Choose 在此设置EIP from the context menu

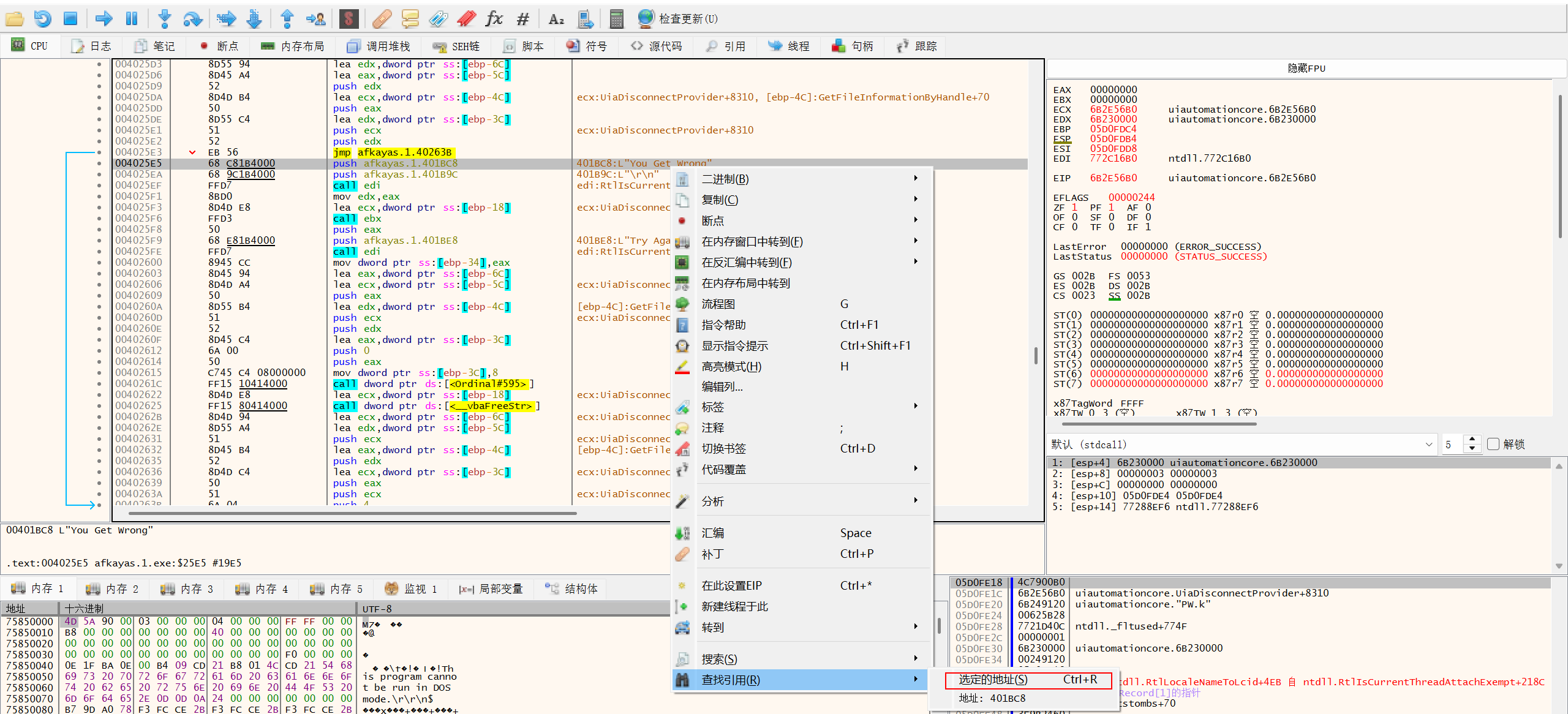tap(802, 585)
